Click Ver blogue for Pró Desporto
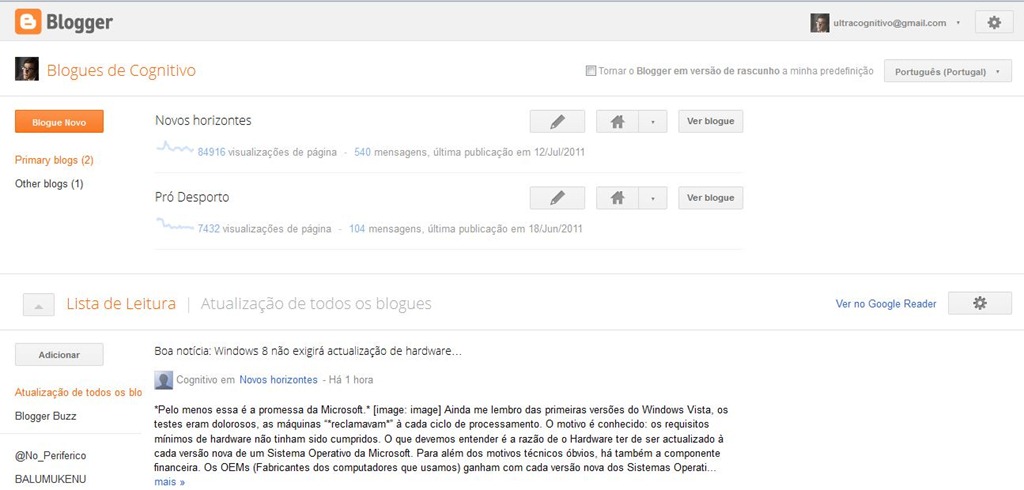The width and height of the screenshot is (1024, 490). click(711, 198)
